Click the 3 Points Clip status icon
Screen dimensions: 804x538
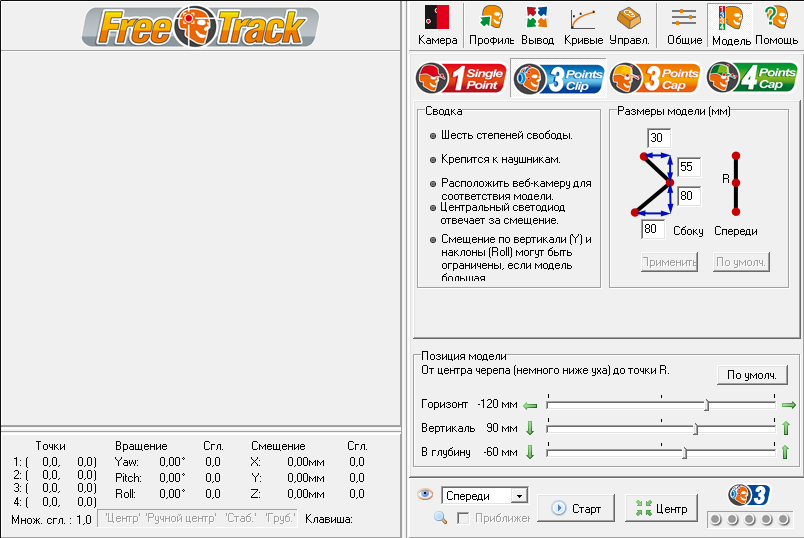pyautogui.click(x=750, y=495)
